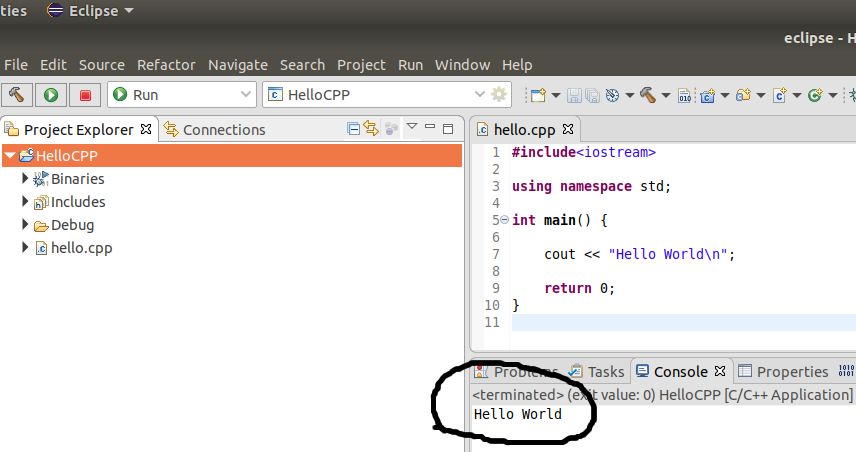This screenshot has width=856, height=452.
Task: Expand the Debug folder
Action: click(x=25, y=224)
